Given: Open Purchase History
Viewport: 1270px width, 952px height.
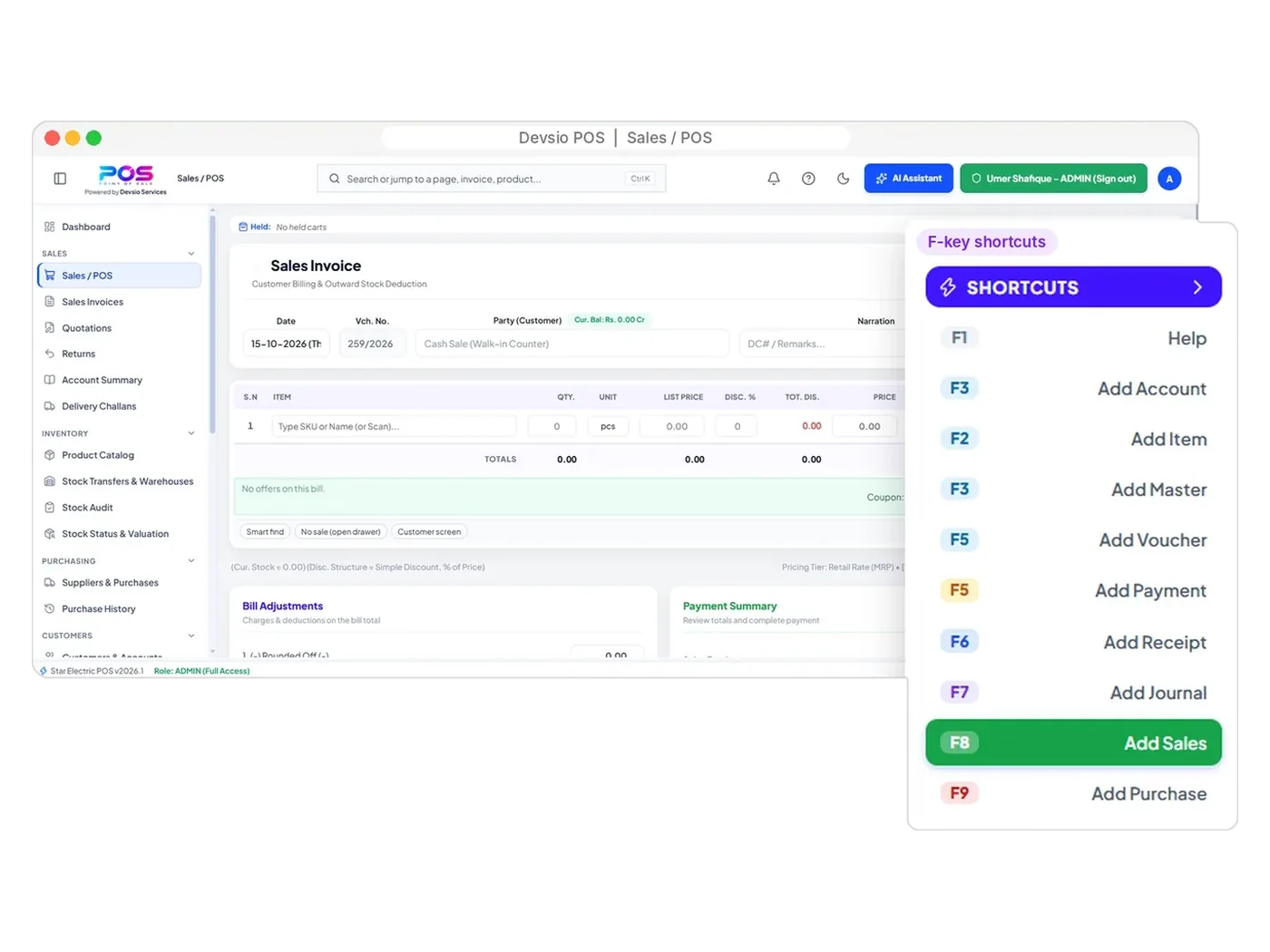Looking at the screenshot, I should 98,609.
